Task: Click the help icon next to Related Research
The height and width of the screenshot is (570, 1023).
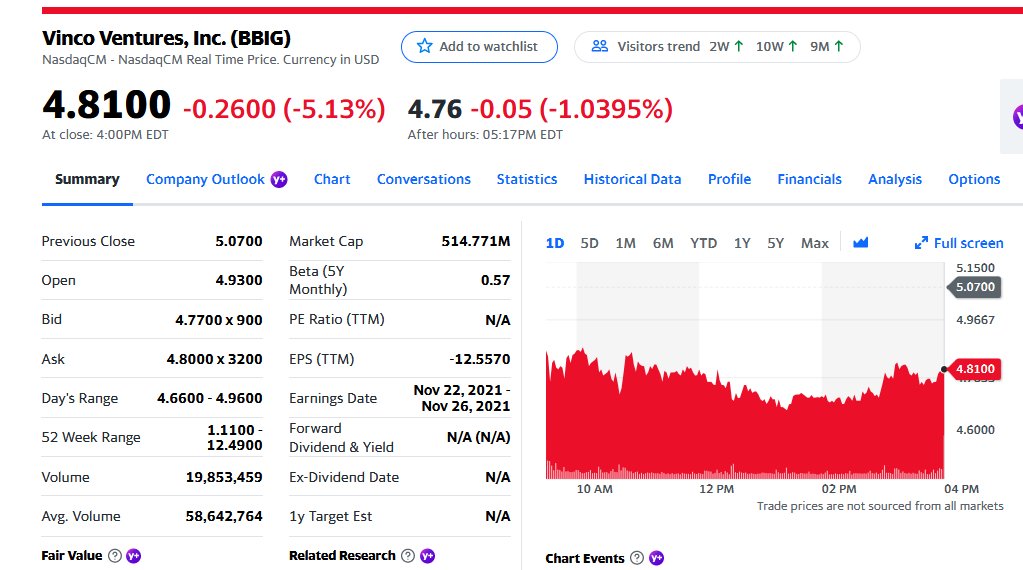Action: pos(408,556)
